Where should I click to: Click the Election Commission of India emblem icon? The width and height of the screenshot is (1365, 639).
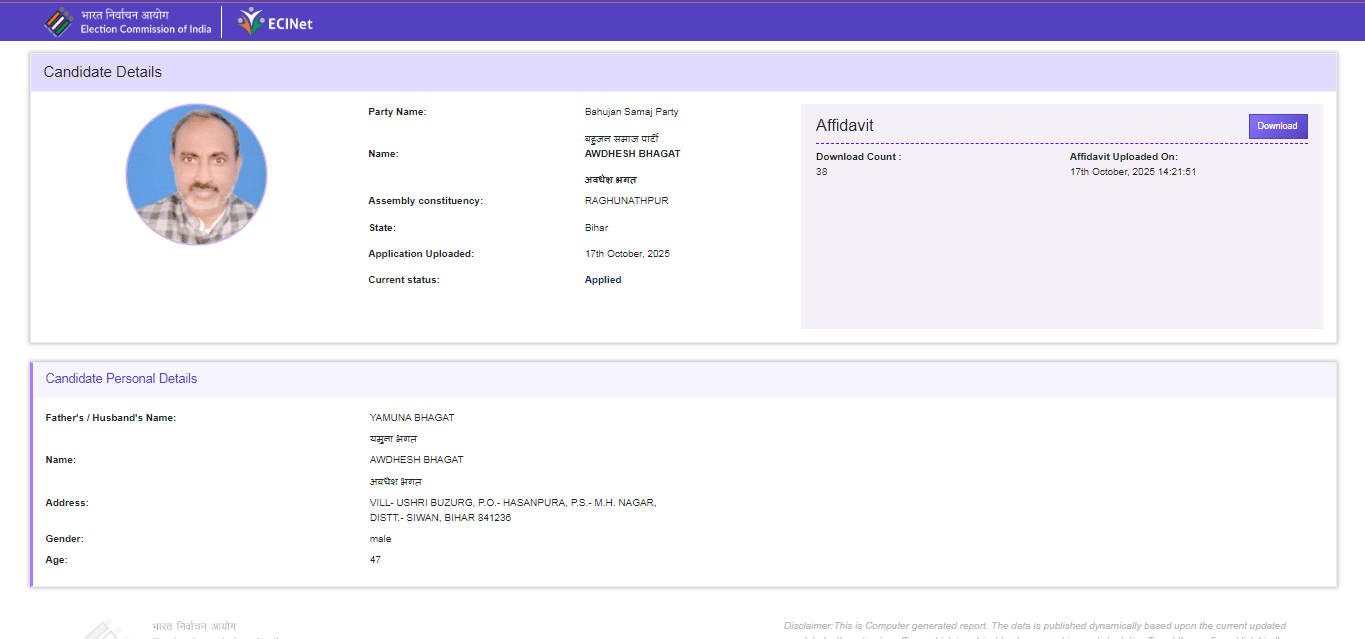[59, 22]
